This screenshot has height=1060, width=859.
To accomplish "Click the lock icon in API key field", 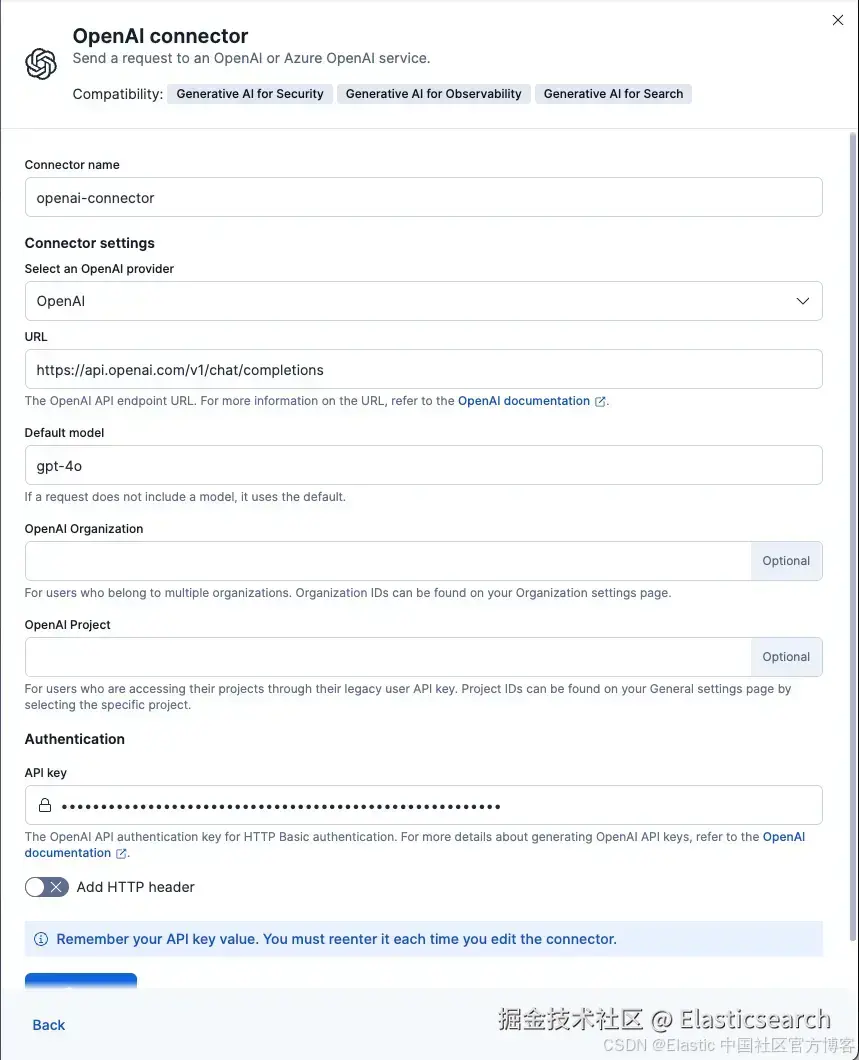I will [45, 805].
